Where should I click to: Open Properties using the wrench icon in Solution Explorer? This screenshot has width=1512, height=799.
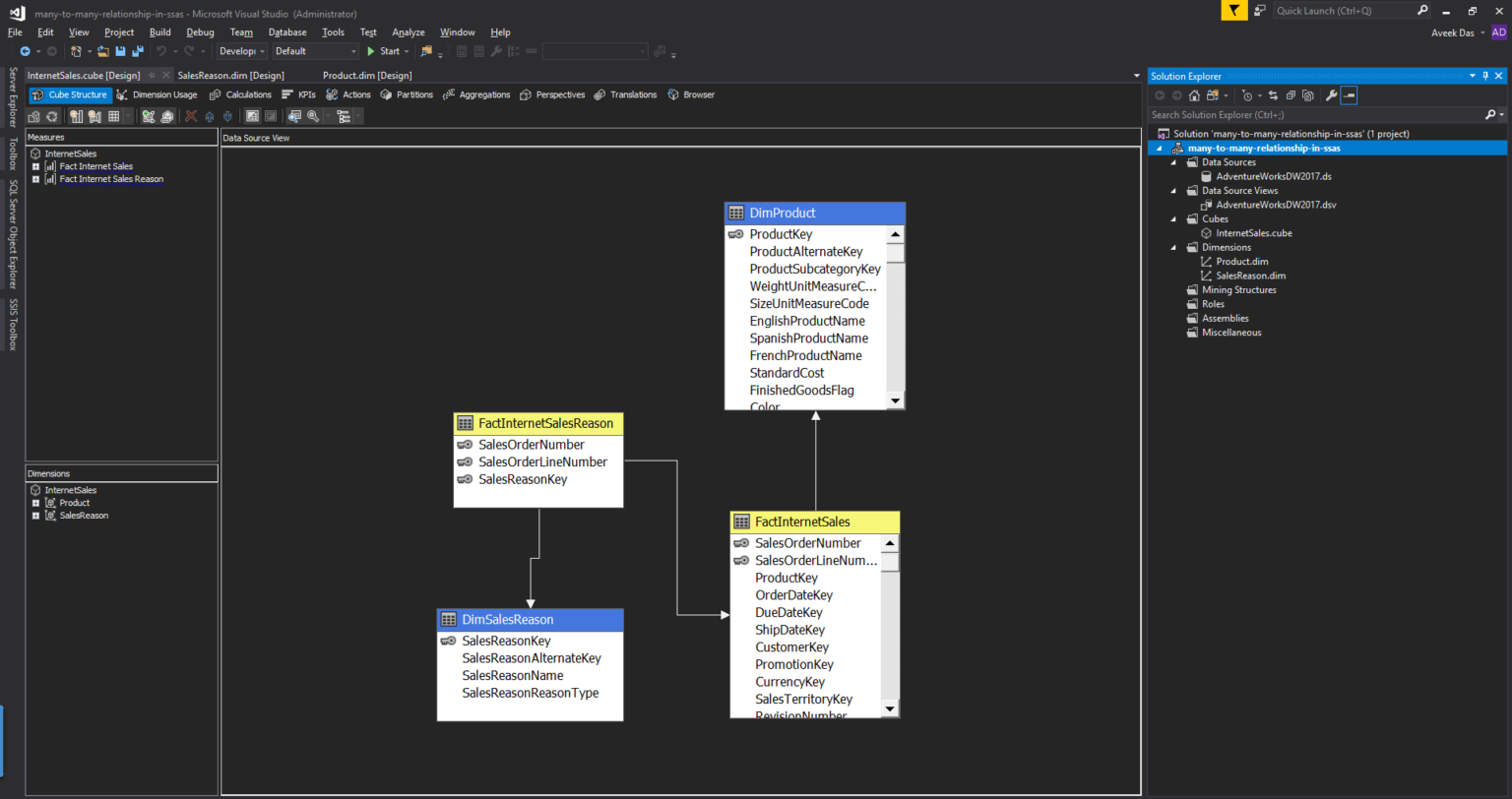coord(1332,95)
